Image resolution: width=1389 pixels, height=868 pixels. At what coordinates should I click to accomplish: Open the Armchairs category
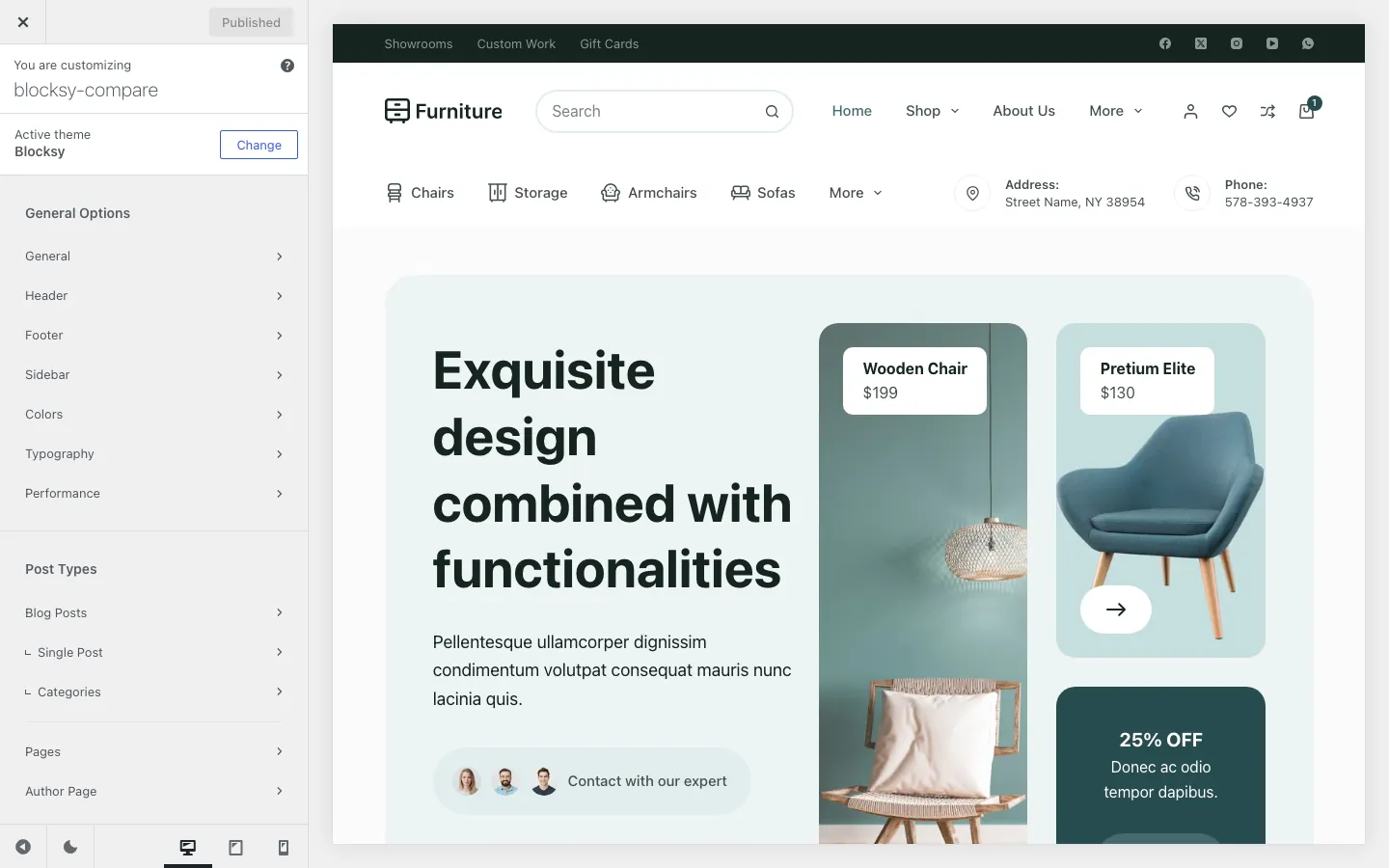click(648, 193)
